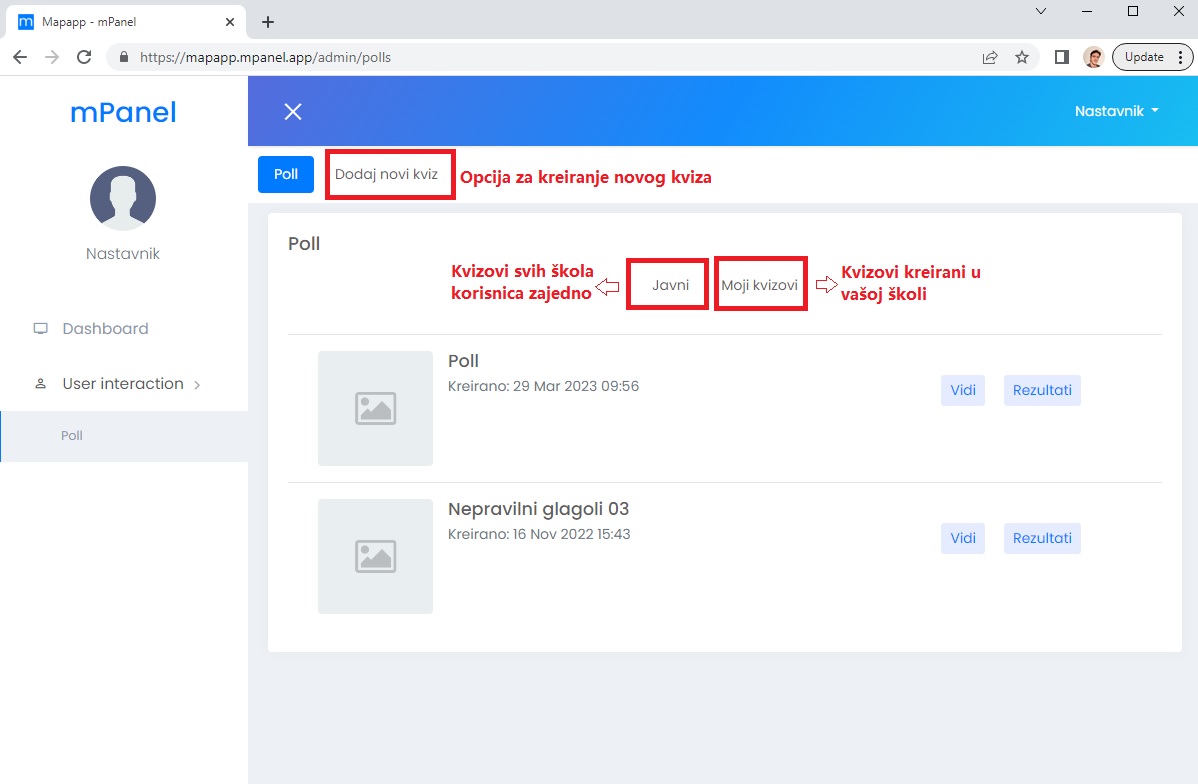
Task: Click Dodaj novi kviz
Action: coord(387,174)
